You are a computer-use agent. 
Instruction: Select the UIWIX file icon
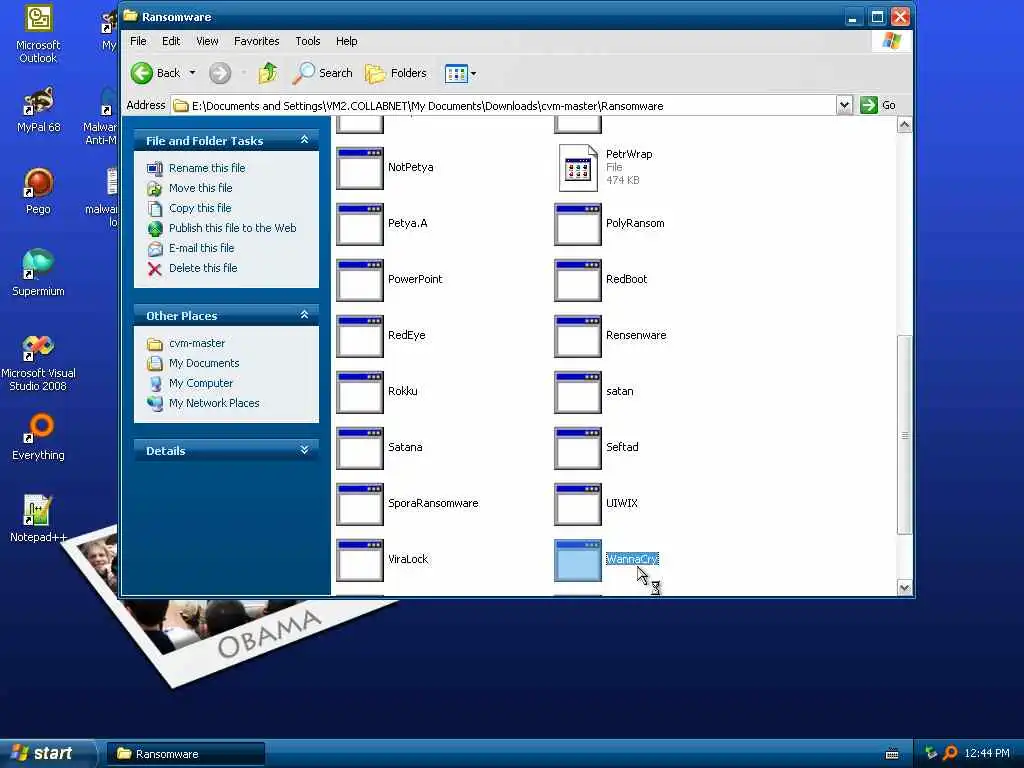point(578,504)
